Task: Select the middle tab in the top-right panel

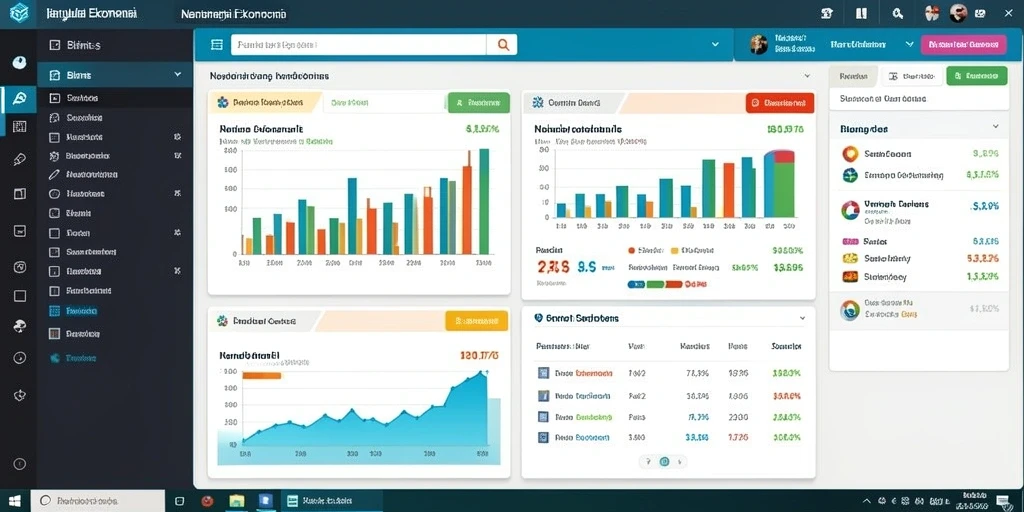Action: (x=912, y=76)
